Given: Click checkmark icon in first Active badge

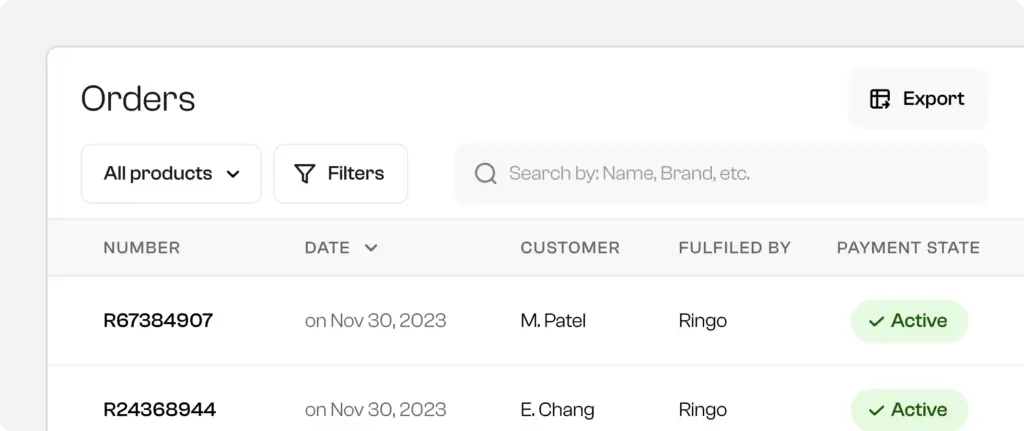Looking at the screenshot, I should 877,322.
